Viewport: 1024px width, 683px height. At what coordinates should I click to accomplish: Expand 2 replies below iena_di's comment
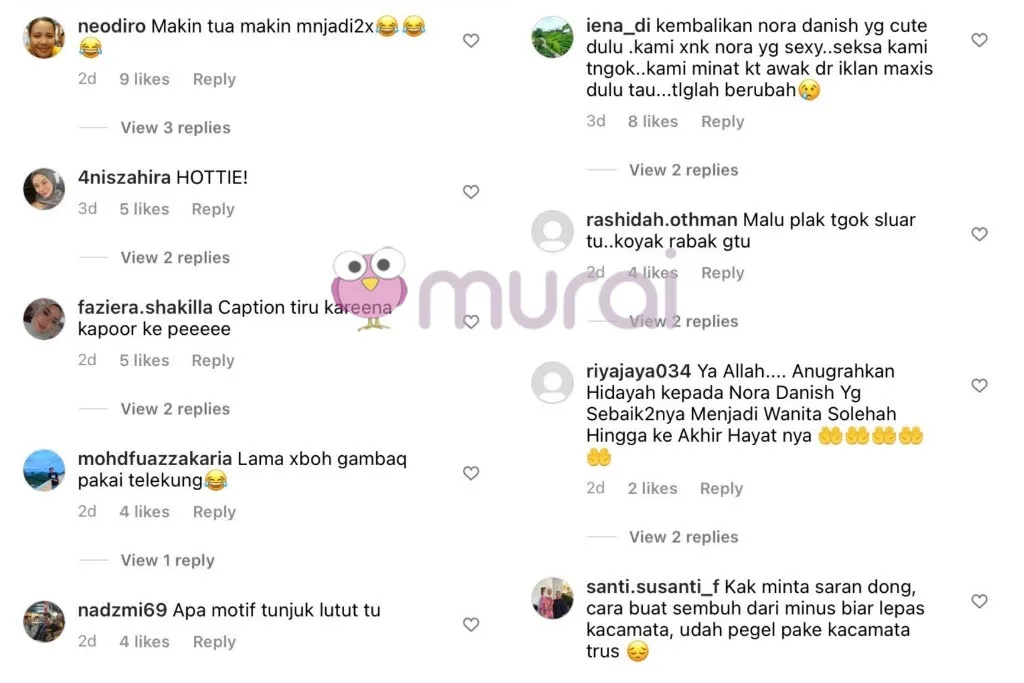click(684, 170)
